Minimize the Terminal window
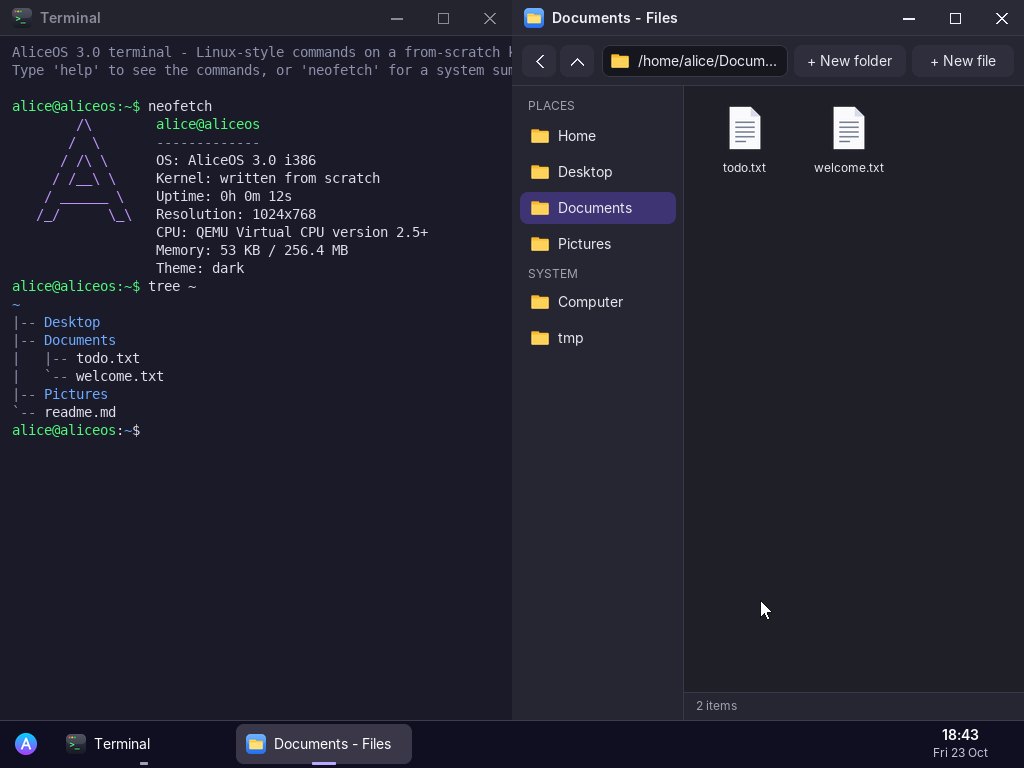 pos(396,18)
